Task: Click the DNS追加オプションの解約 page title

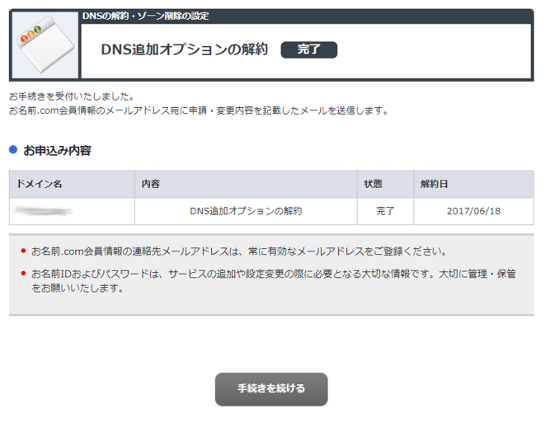Action: [x=185, y=49]
